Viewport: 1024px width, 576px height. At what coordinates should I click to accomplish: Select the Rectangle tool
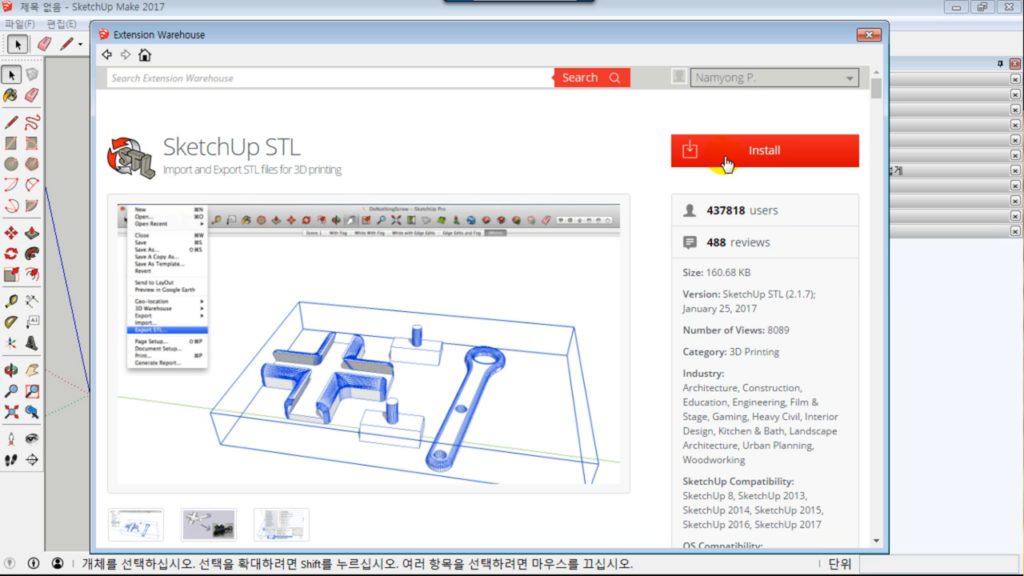tap(11, 143)
